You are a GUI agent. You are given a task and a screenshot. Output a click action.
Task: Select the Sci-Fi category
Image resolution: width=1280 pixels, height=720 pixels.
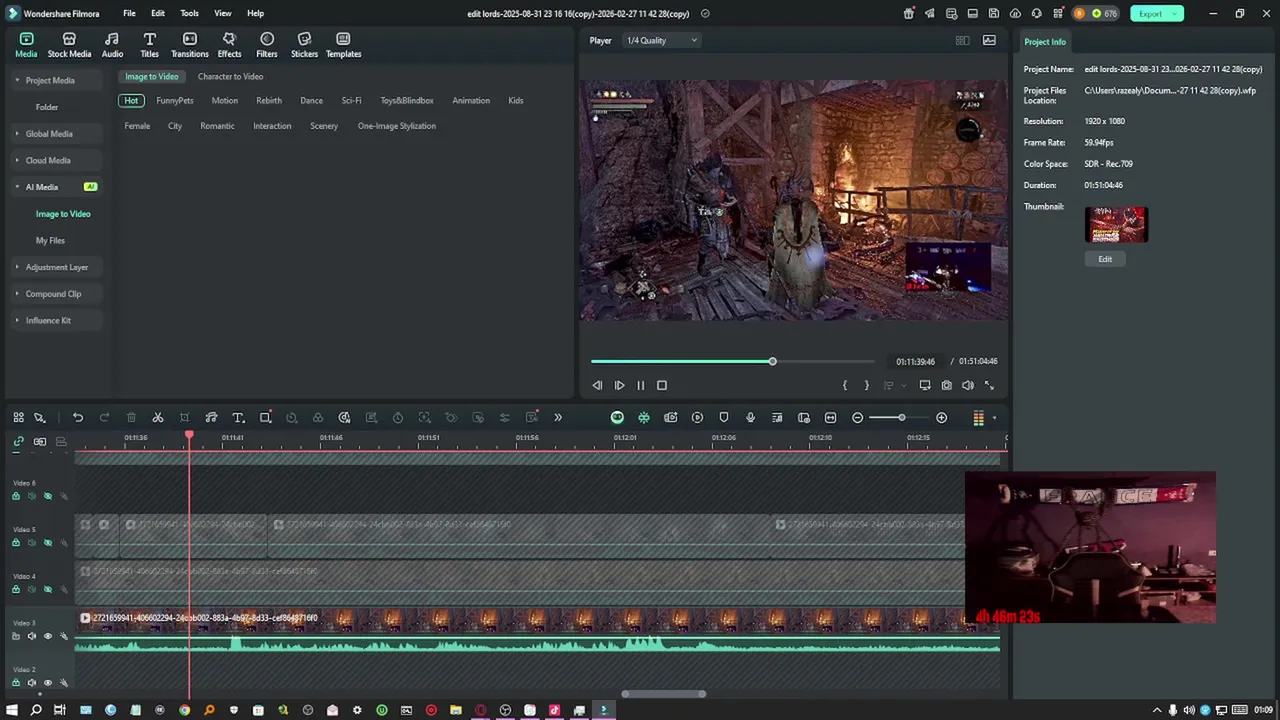[351, 100]
